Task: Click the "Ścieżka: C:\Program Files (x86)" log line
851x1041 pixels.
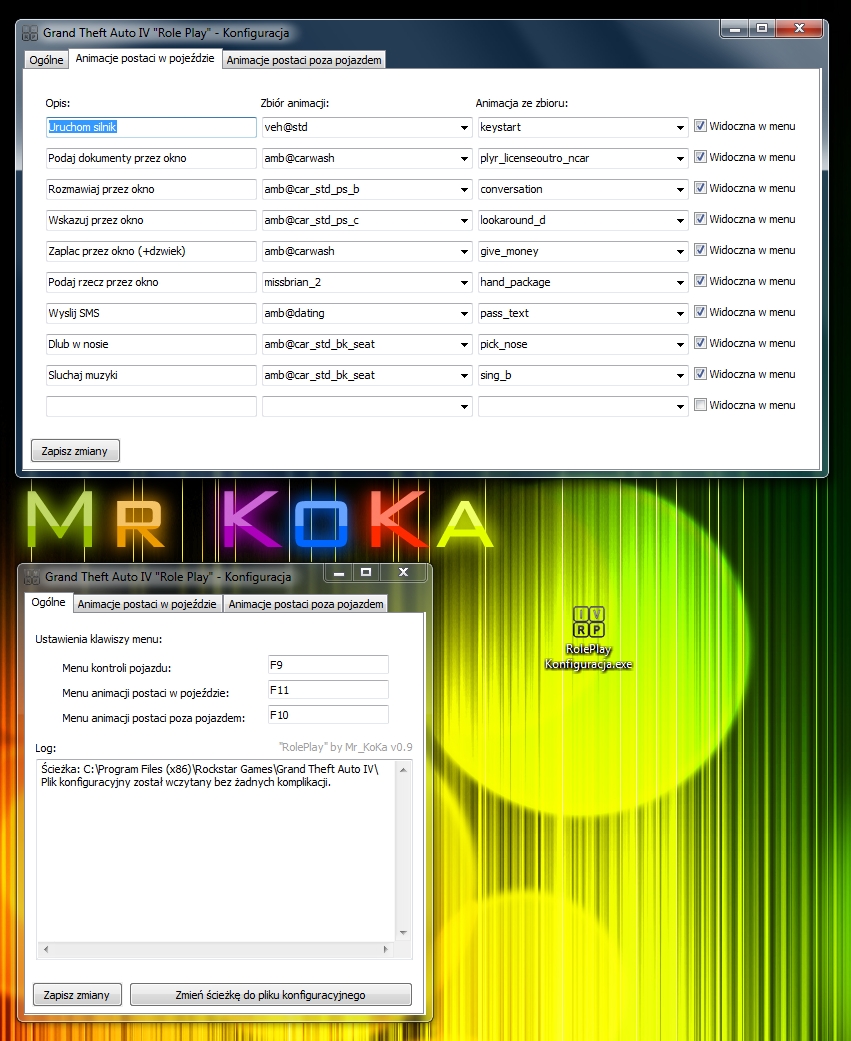Action: pyautogui.click(x=210, y=769)
